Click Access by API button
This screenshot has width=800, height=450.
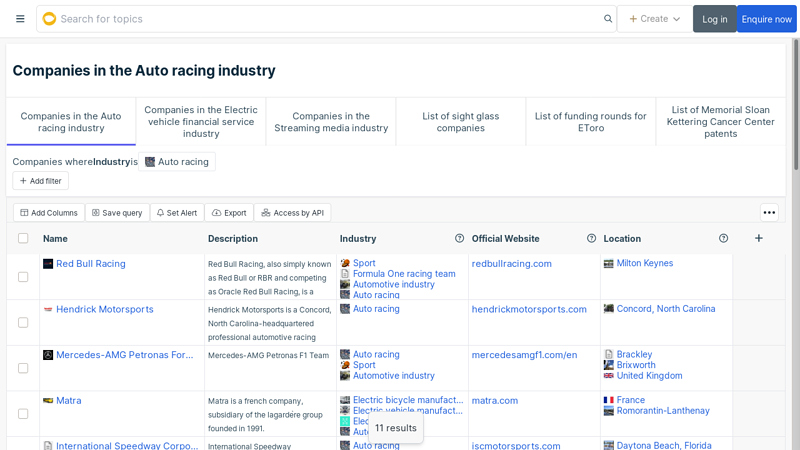tap(292, 213)
